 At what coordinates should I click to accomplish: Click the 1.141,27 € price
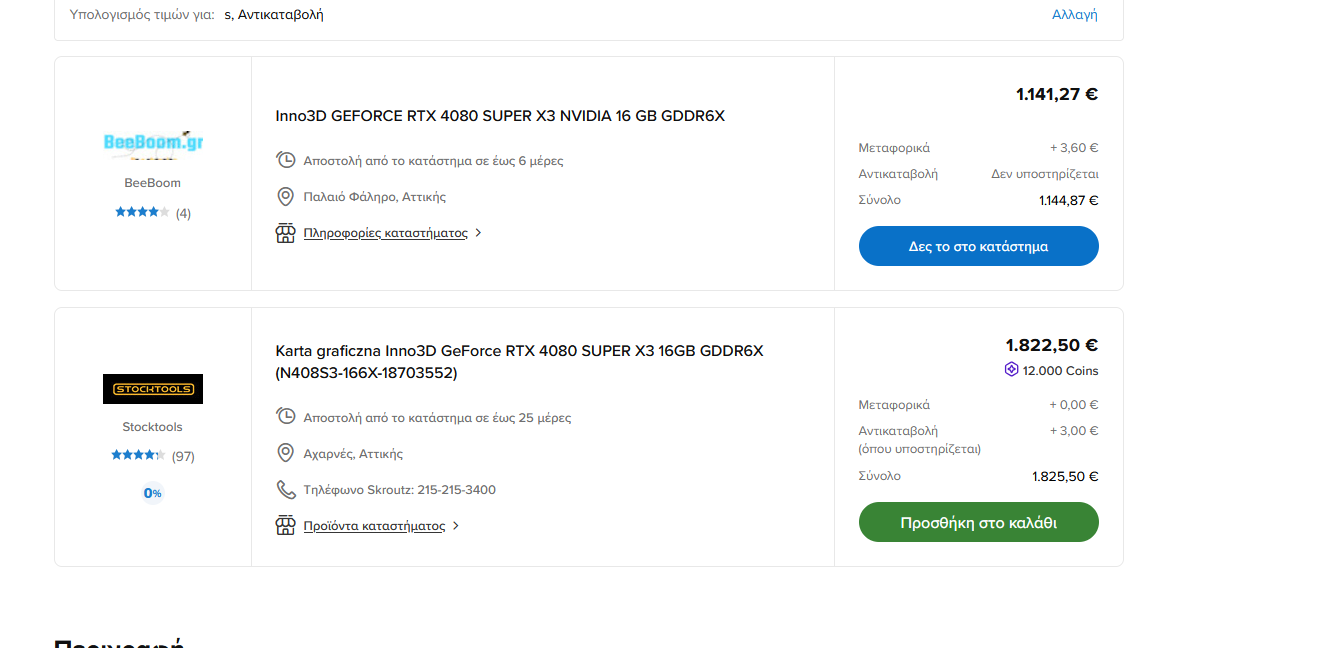tap(1057, 95)
